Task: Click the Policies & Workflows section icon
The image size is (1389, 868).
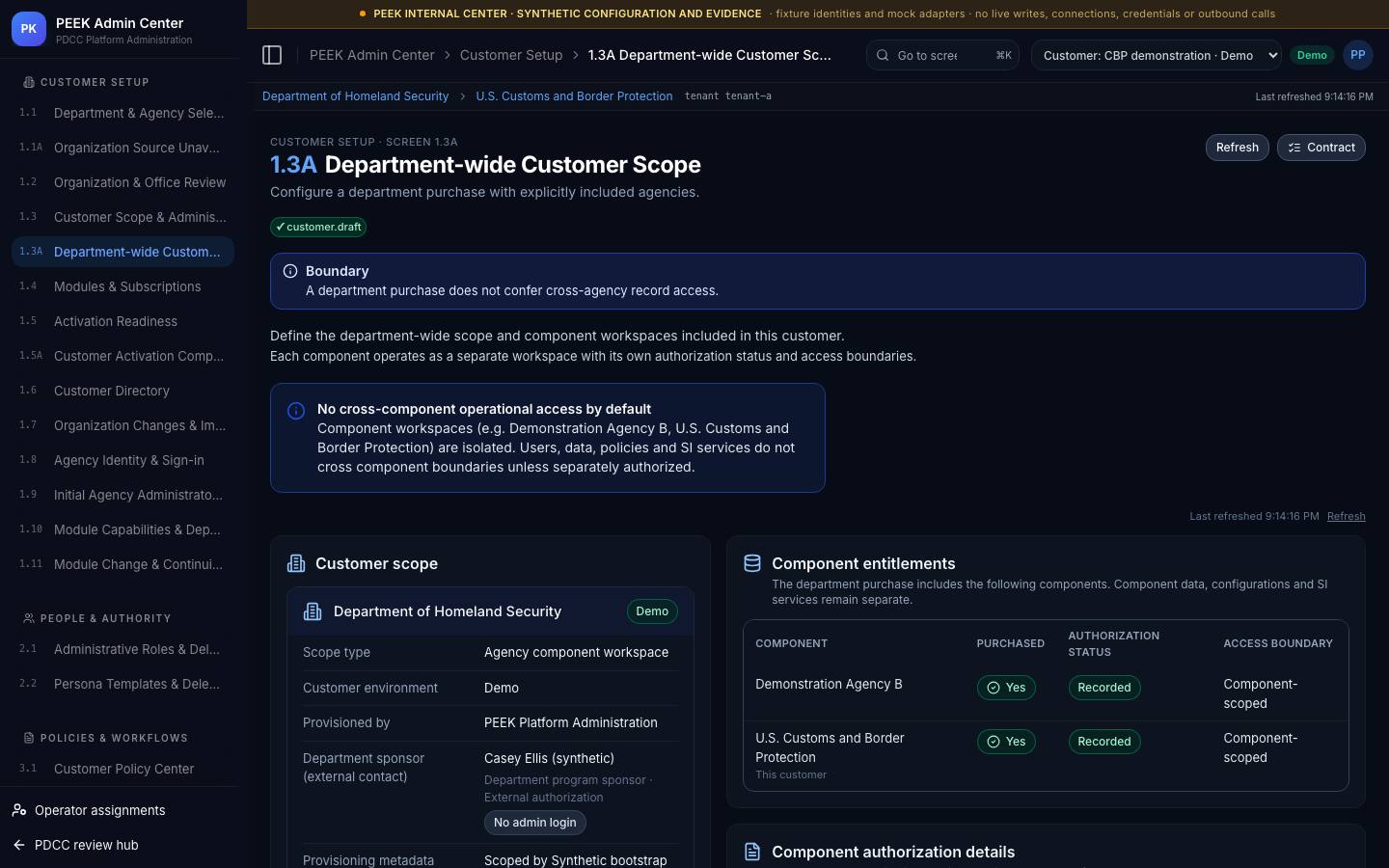Action: pos(29,738)
